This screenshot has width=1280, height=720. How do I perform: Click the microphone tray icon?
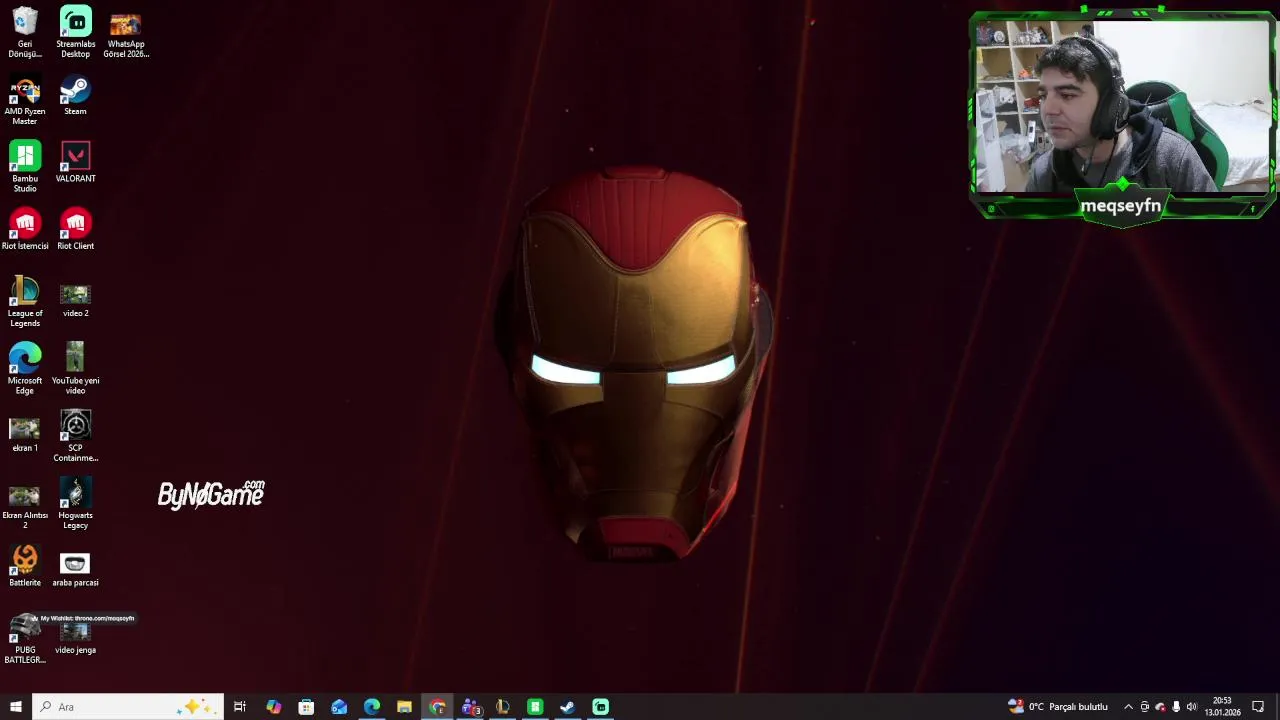click(1176, 707)
